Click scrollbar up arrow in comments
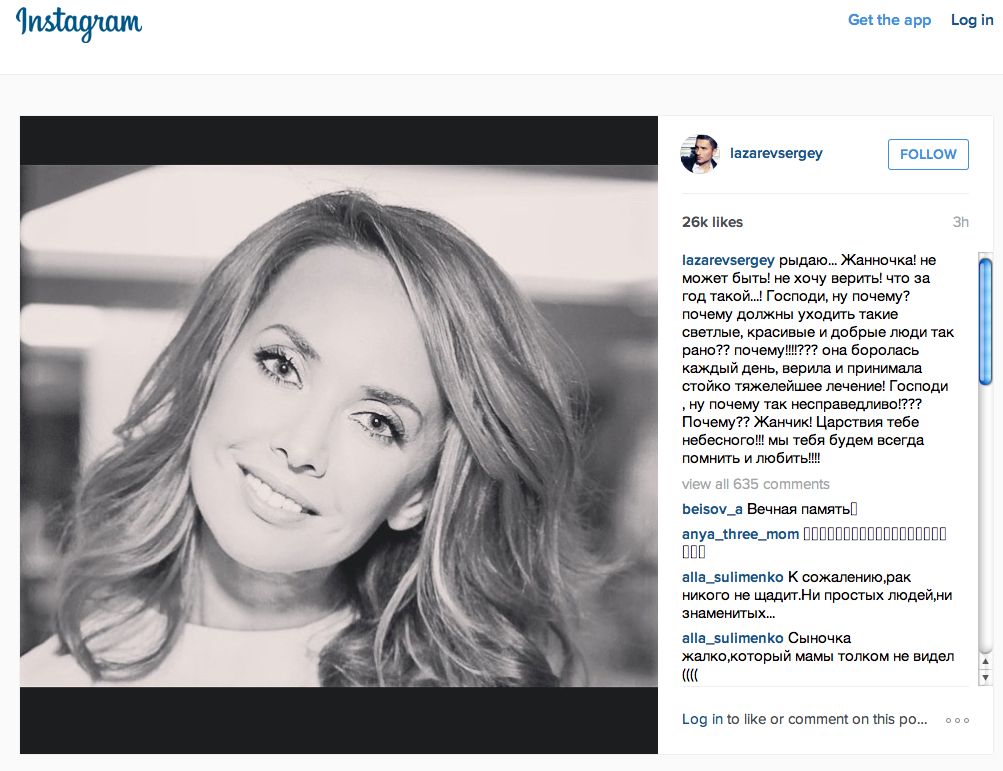Screen dimensions: 1003x771 coord(985,662)
